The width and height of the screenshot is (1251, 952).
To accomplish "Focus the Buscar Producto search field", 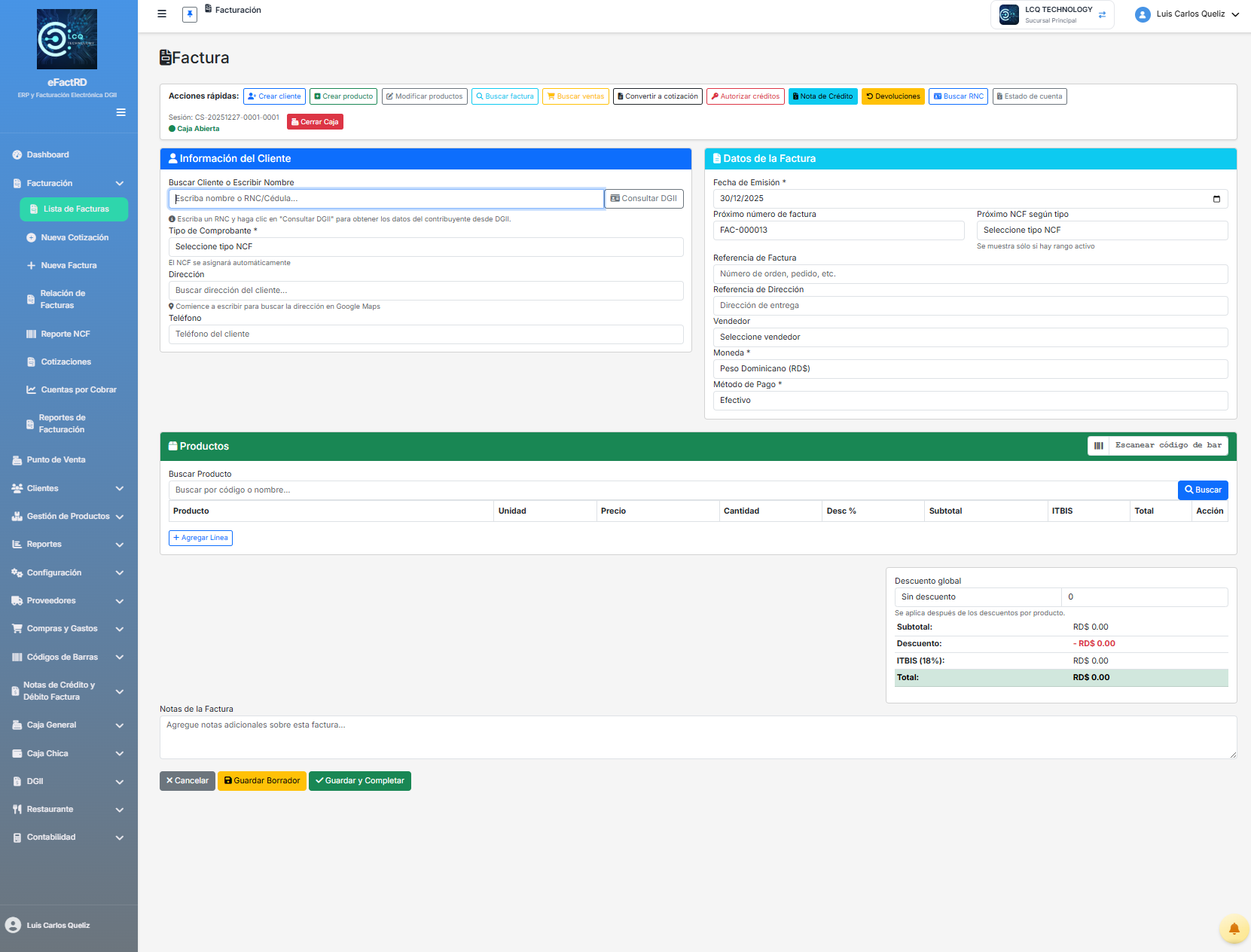I will pyautogui.click(x=672, y=490).
